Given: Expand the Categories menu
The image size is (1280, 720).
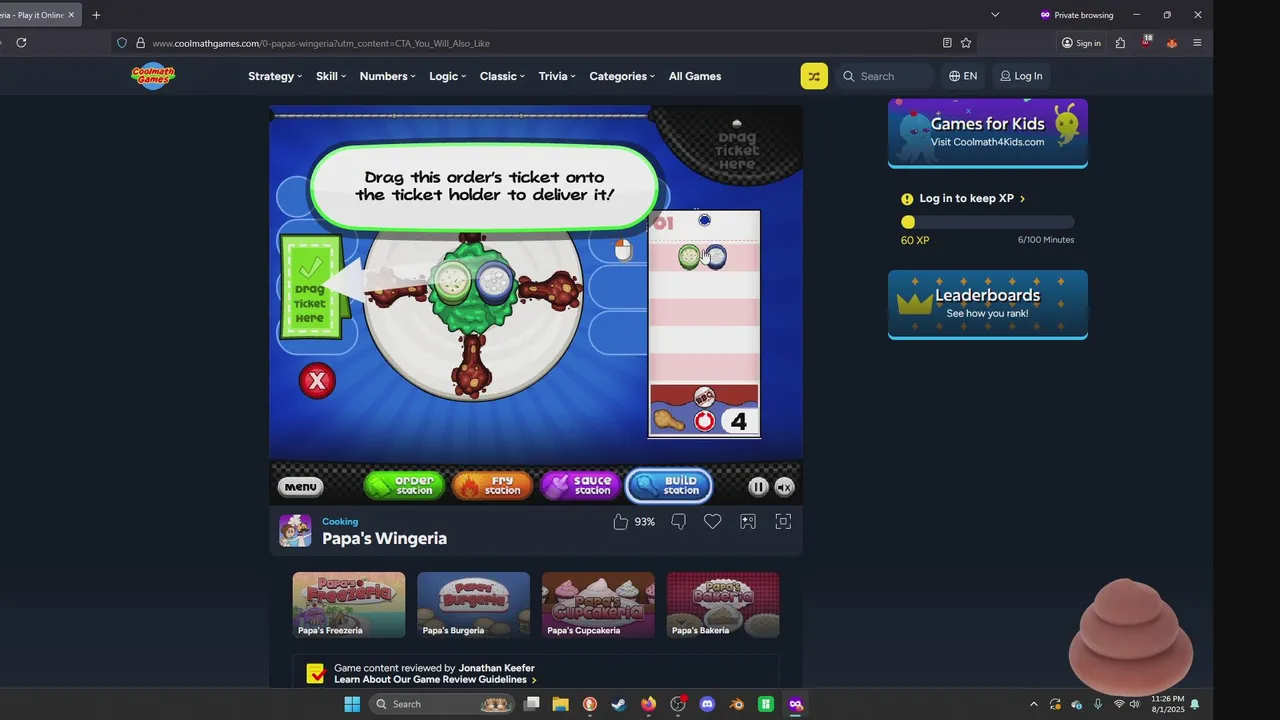Looking at the screenshot, I should [622, 76].
